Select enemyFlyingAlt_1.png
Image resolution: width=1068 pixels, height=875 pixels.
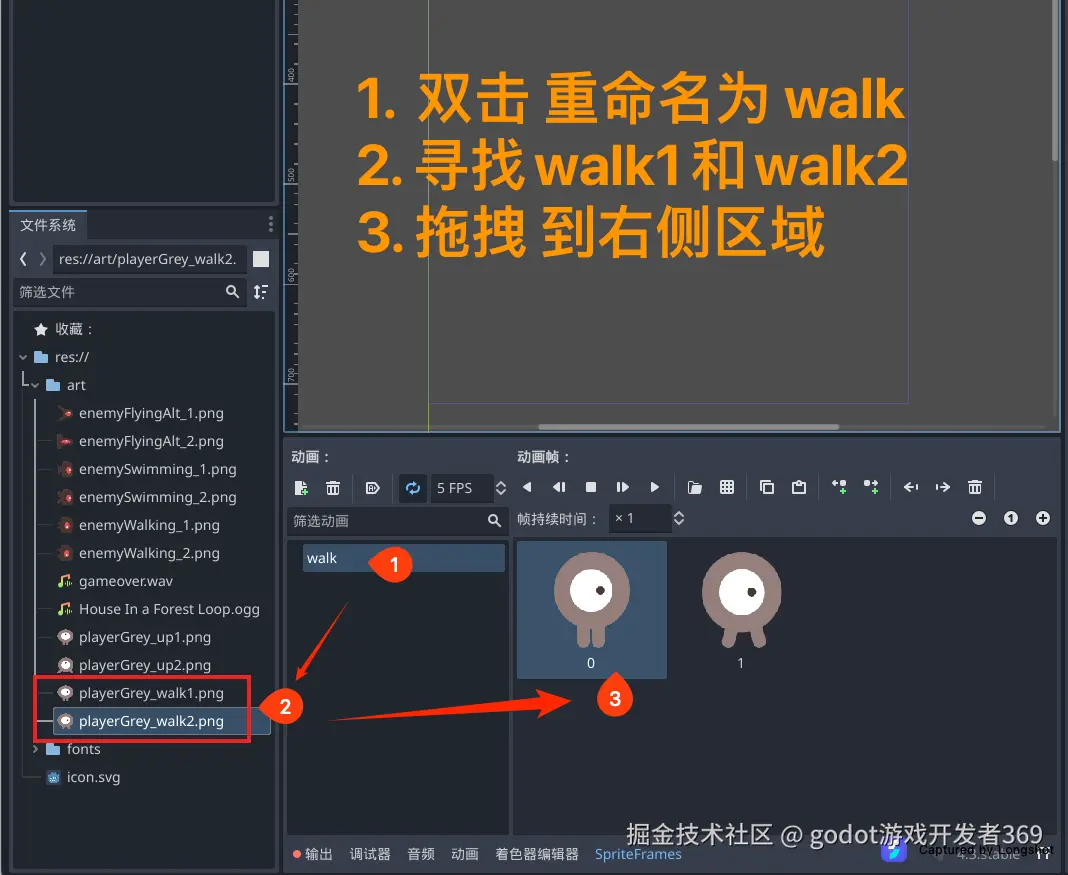(151, 413)
